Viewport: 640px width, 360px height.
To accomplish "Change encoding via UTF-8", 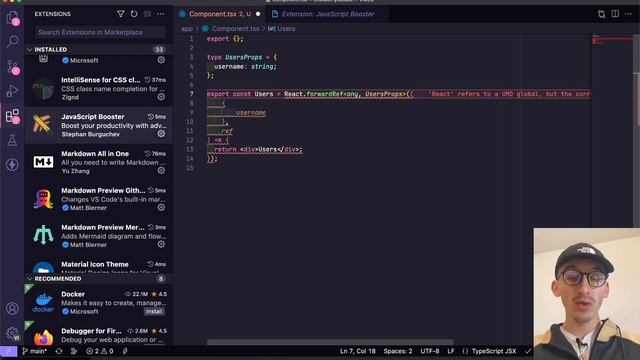I will (430, 351).
